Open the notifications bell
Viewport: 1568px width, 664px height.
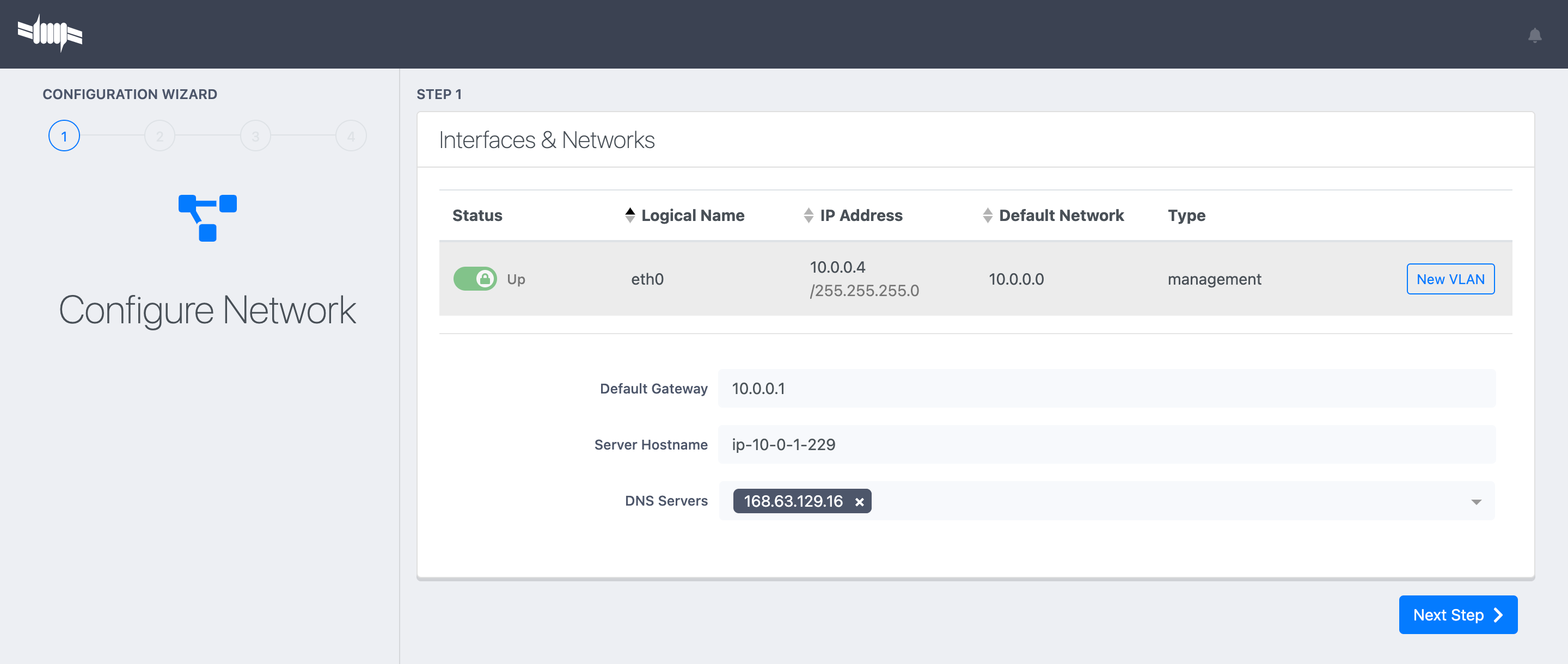click(x=1535, y=35)
